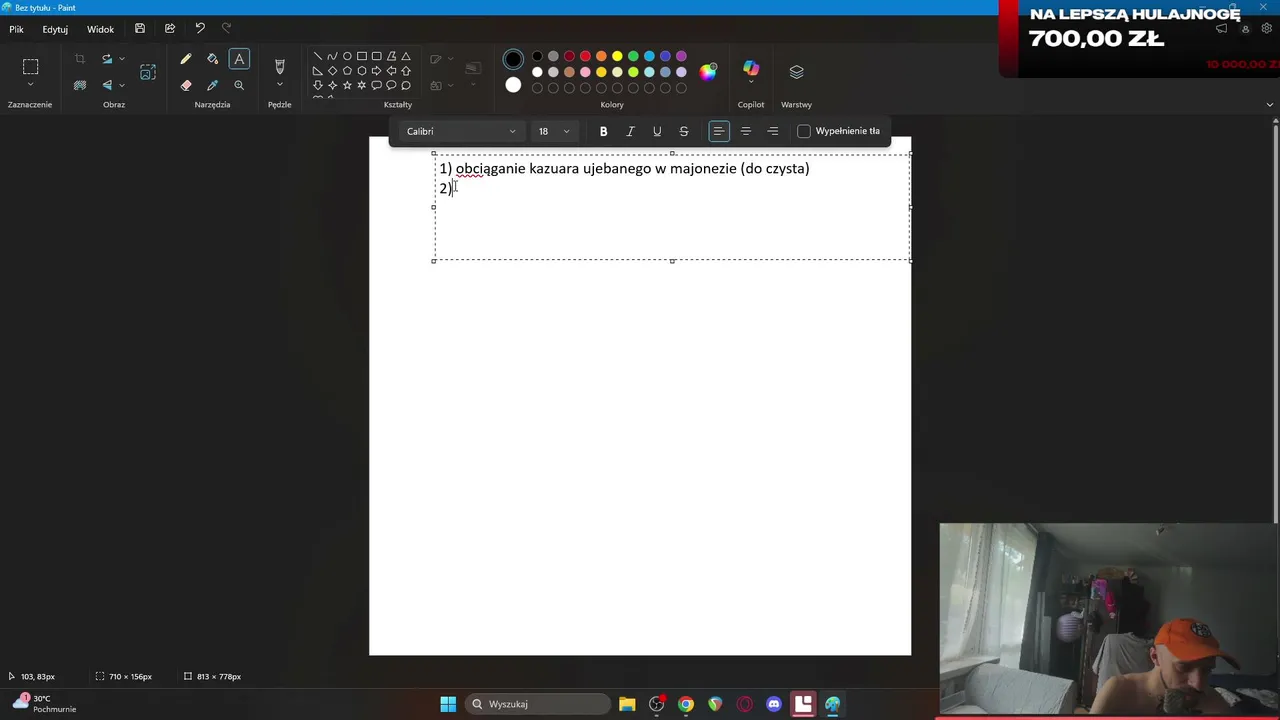
Task: Click the generative erase image icon
Action: (148, 72)
